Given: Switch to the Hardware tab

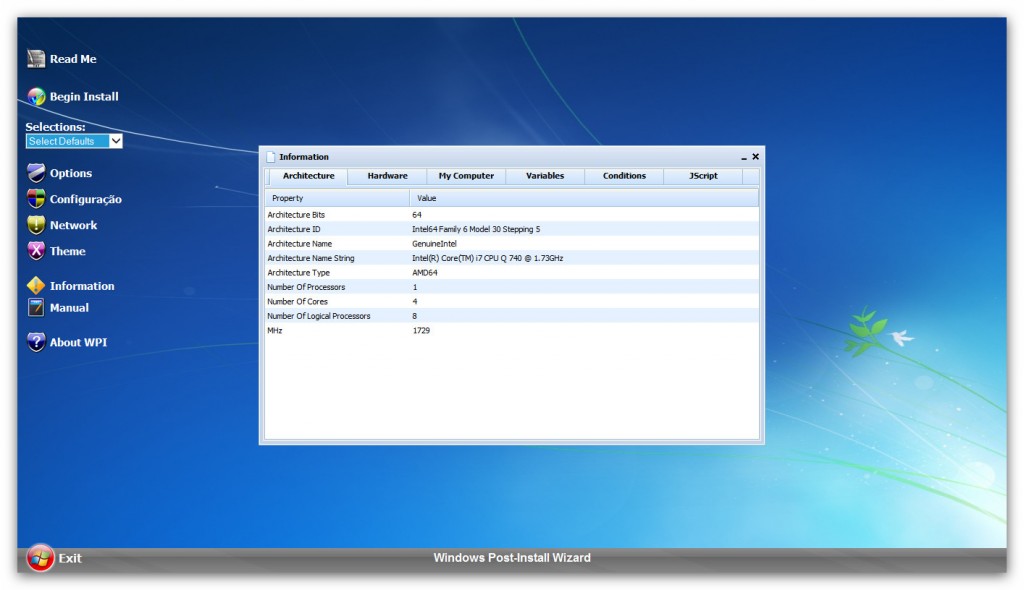Looking at the screenshot, I should [387, 176].
